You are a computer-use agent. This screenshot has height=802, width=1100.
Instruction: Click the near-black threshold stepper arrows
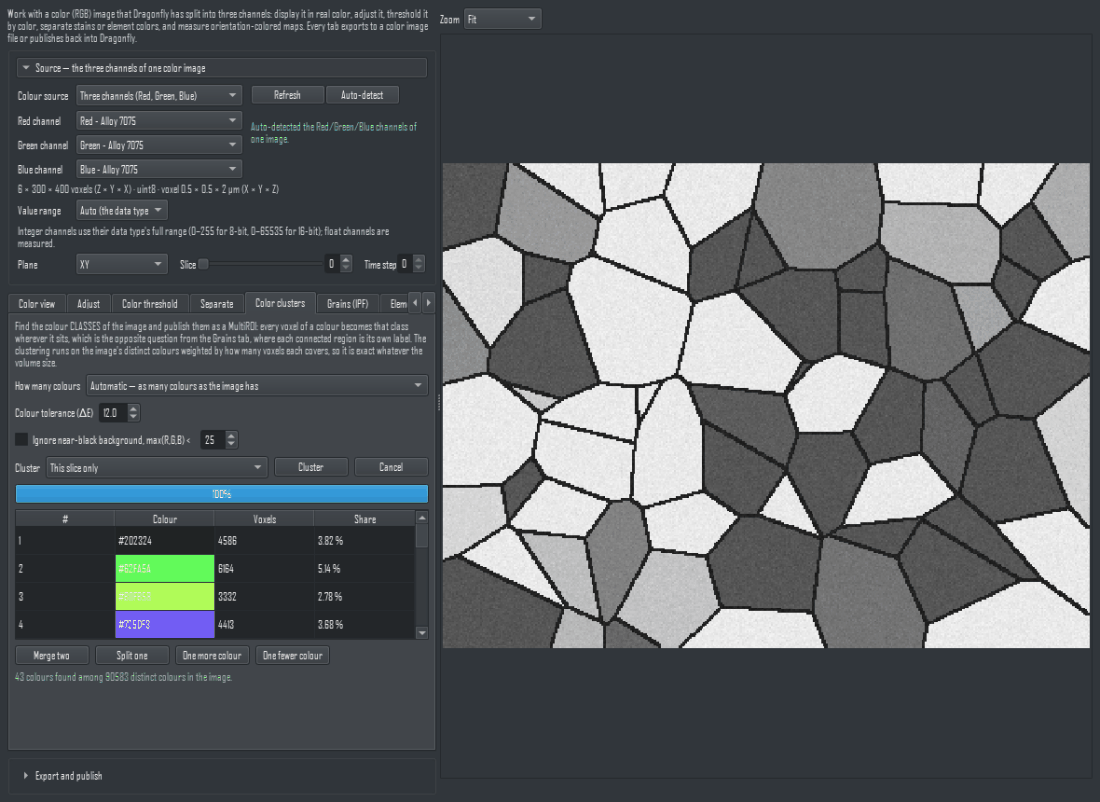click(232, 440)
